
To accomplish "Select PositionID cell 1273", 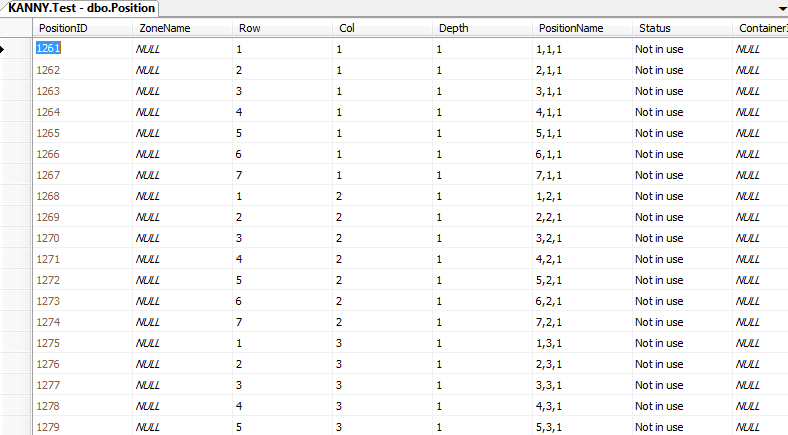I will [x=82, y=301].
